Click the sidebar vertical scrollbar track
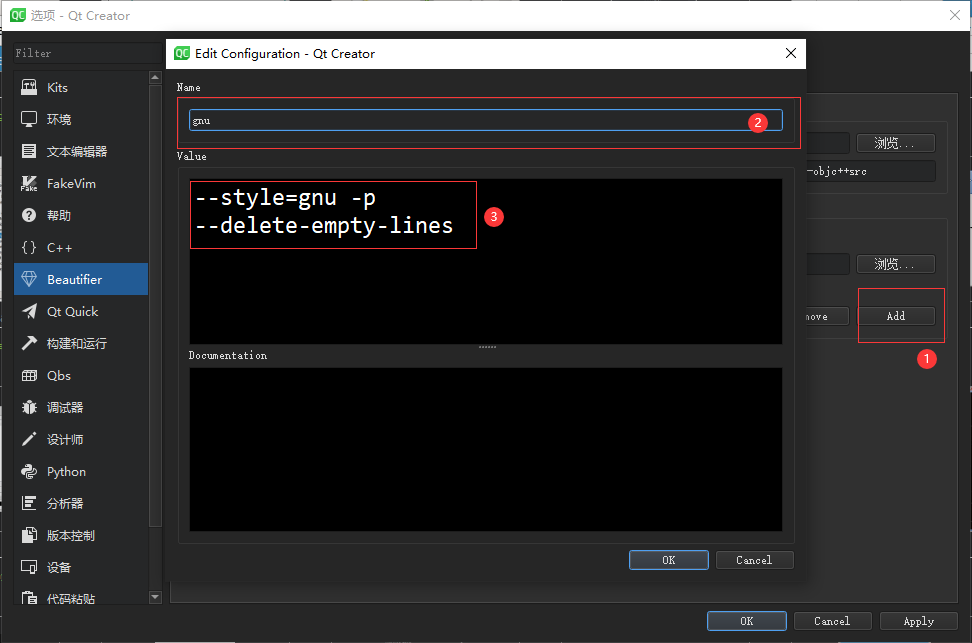Image resolution: width=972 pixels, height=643 pixels. (156, 337)
